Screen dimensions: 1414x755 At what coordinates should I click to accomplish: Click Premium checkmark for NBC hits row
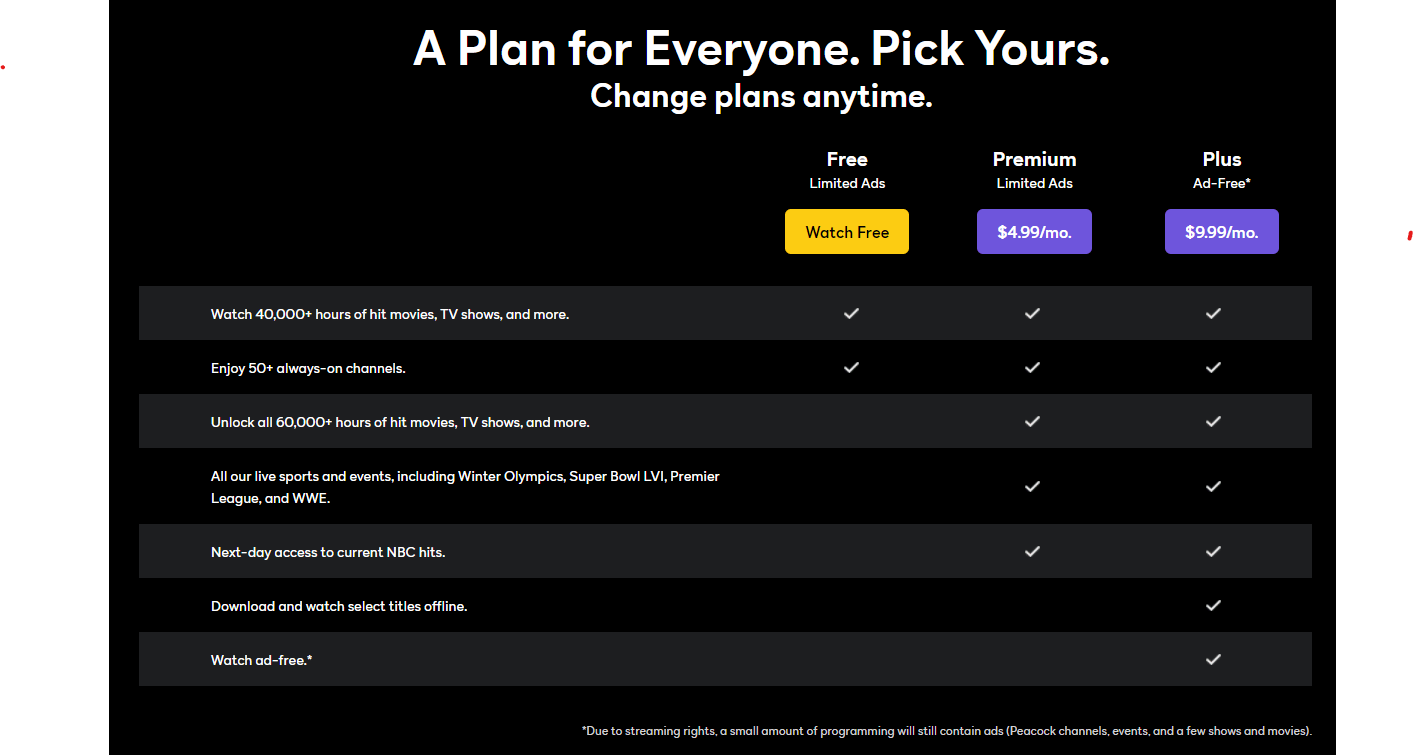pos(1032,551)
